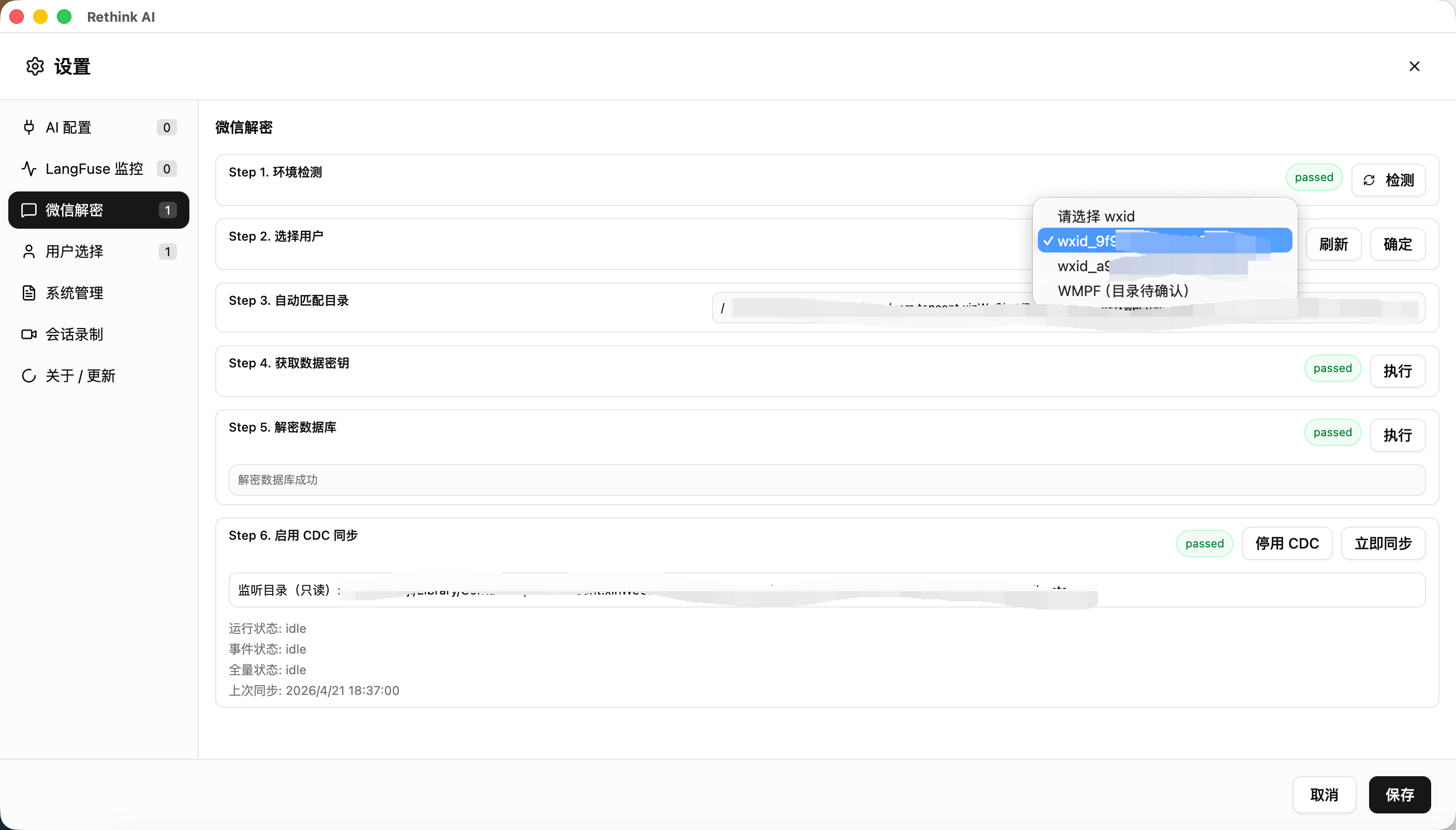The height and width of the screenshot is (830, 1456).
Task: Close the settings dialog with X
Action: 1414,67
